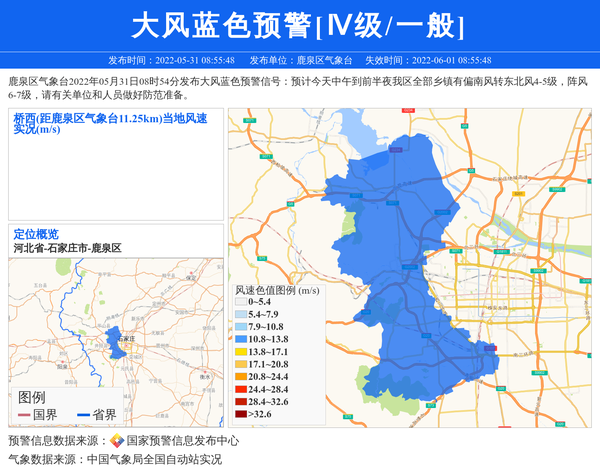
Task: Select the 0~5.4 wind speed swatch
Action: pyautogui.click(x=240, y=301)
